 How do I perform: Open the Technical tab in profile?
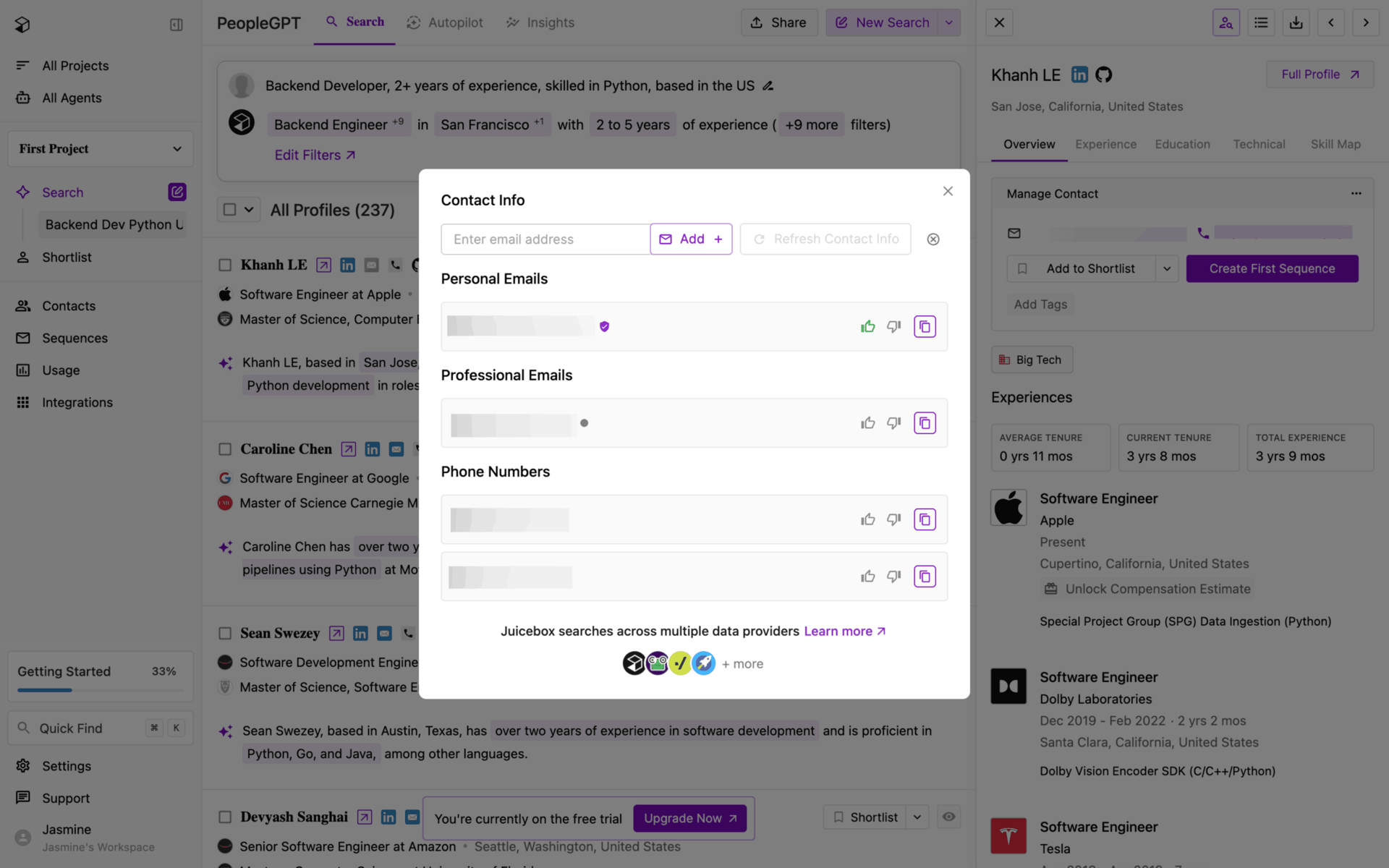1259,144
